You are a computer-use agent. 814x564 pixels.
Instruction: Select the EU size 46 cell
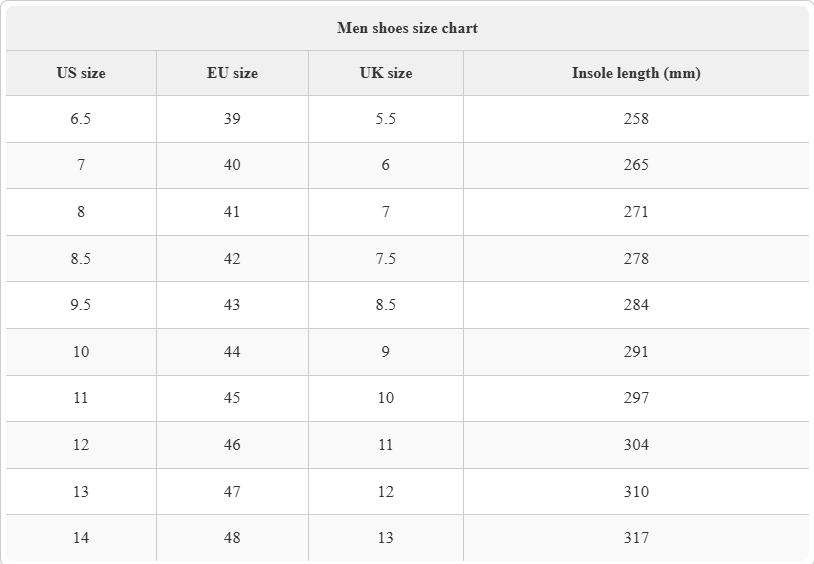coord(232,445)
